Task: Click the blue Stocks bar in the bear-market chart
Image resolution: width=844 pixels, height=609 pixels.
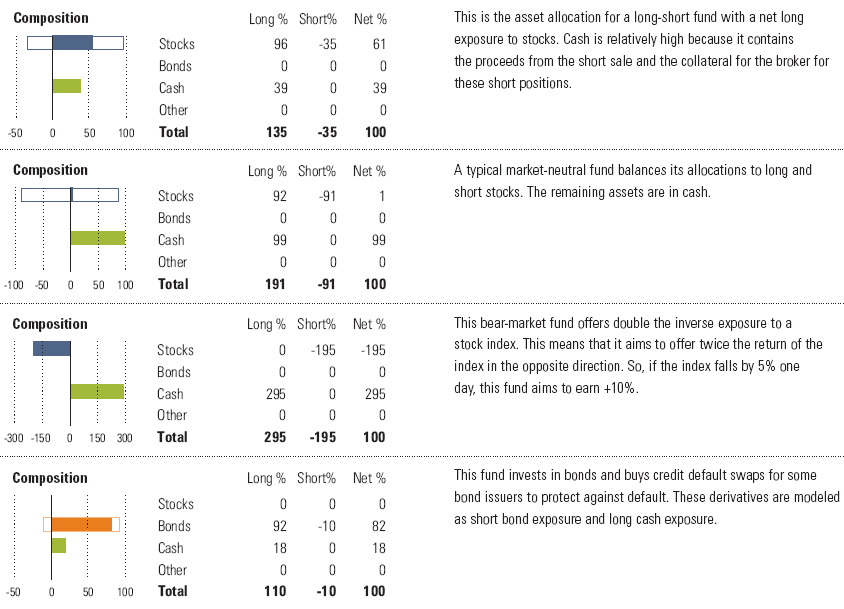Action: tap(52, 349)
